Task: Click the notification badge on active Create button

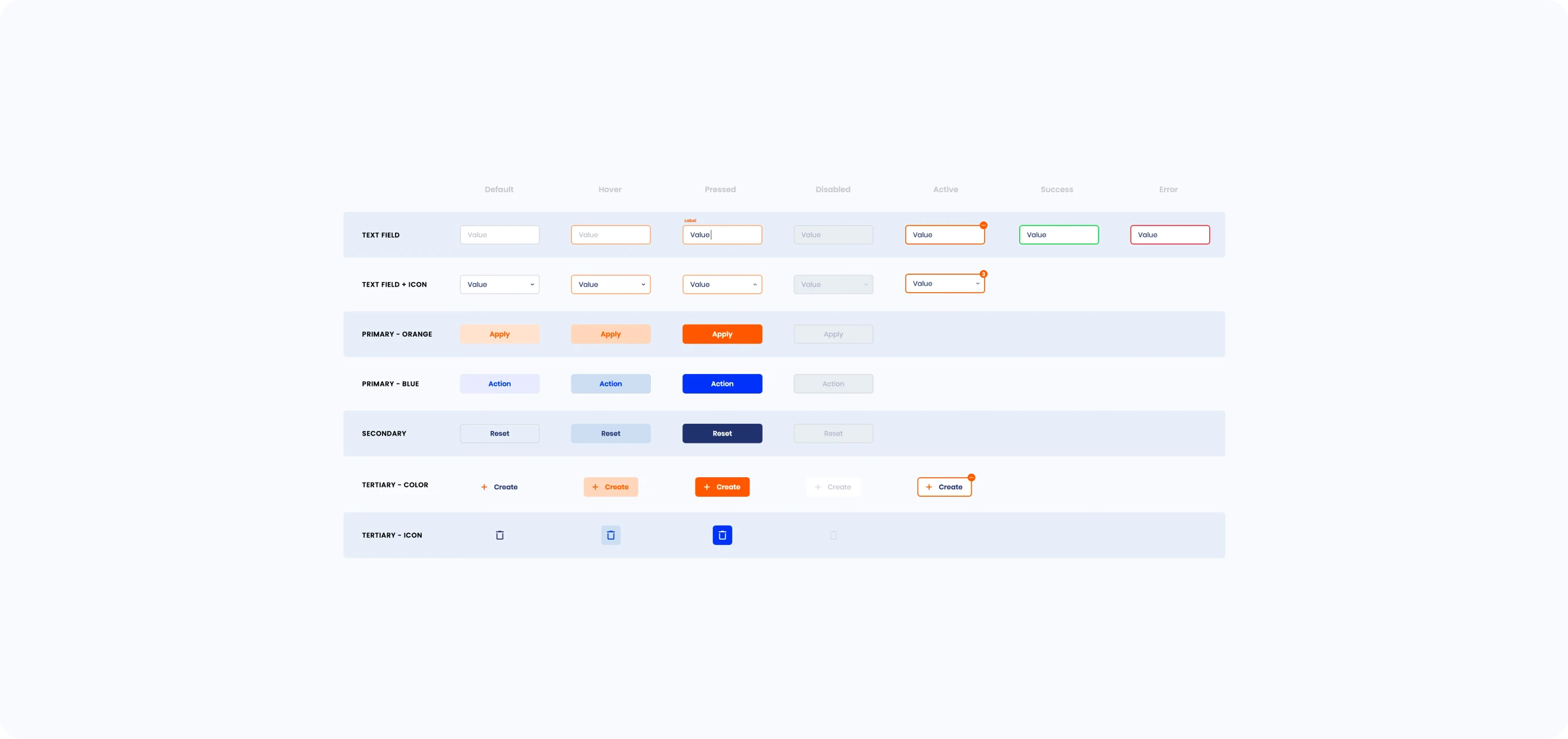Action: [x=971, y=477]
